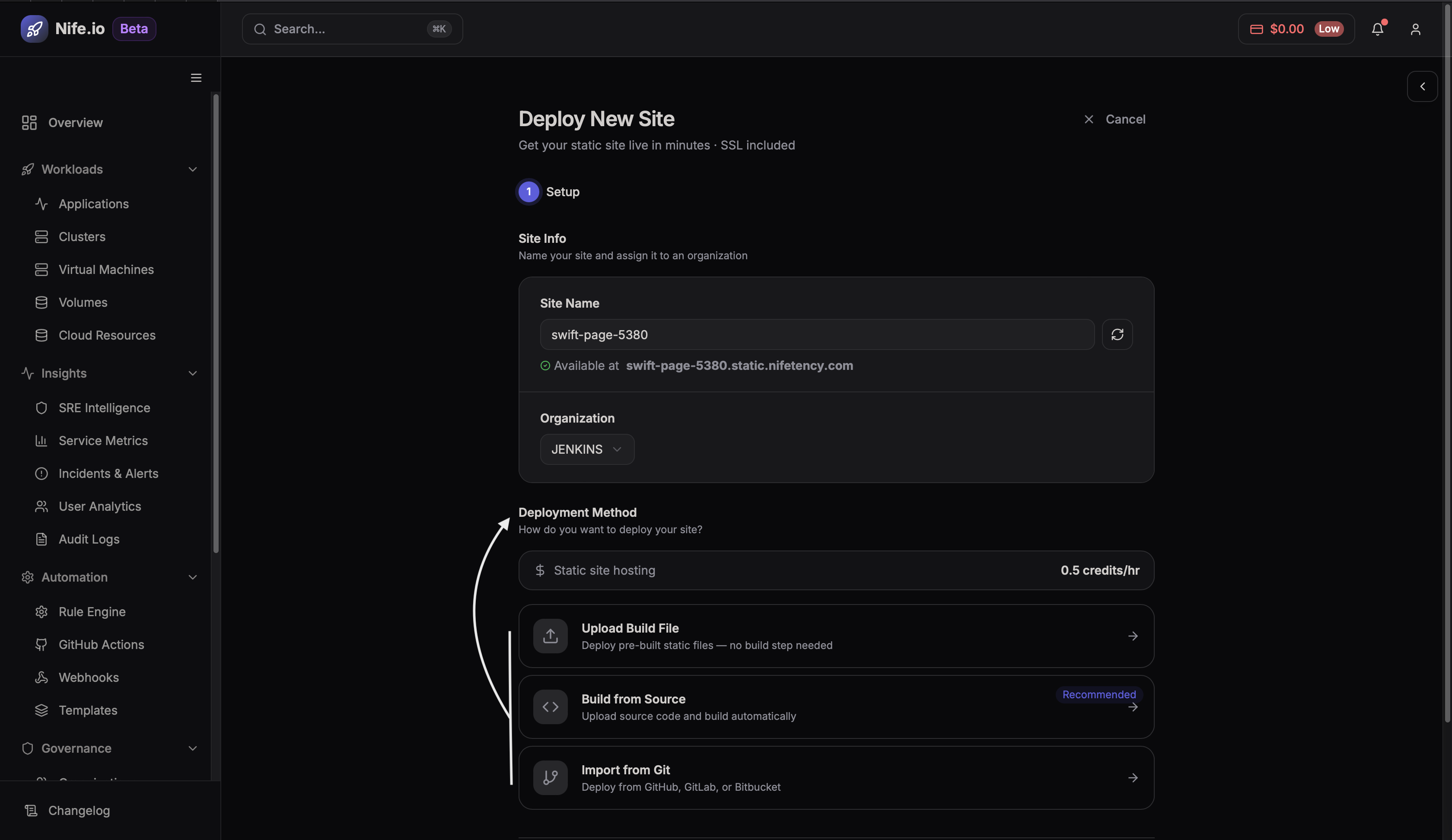Pick Import from Git deployment method
This screenshot has height=840, width=1452.
click(x=835, y=778)
